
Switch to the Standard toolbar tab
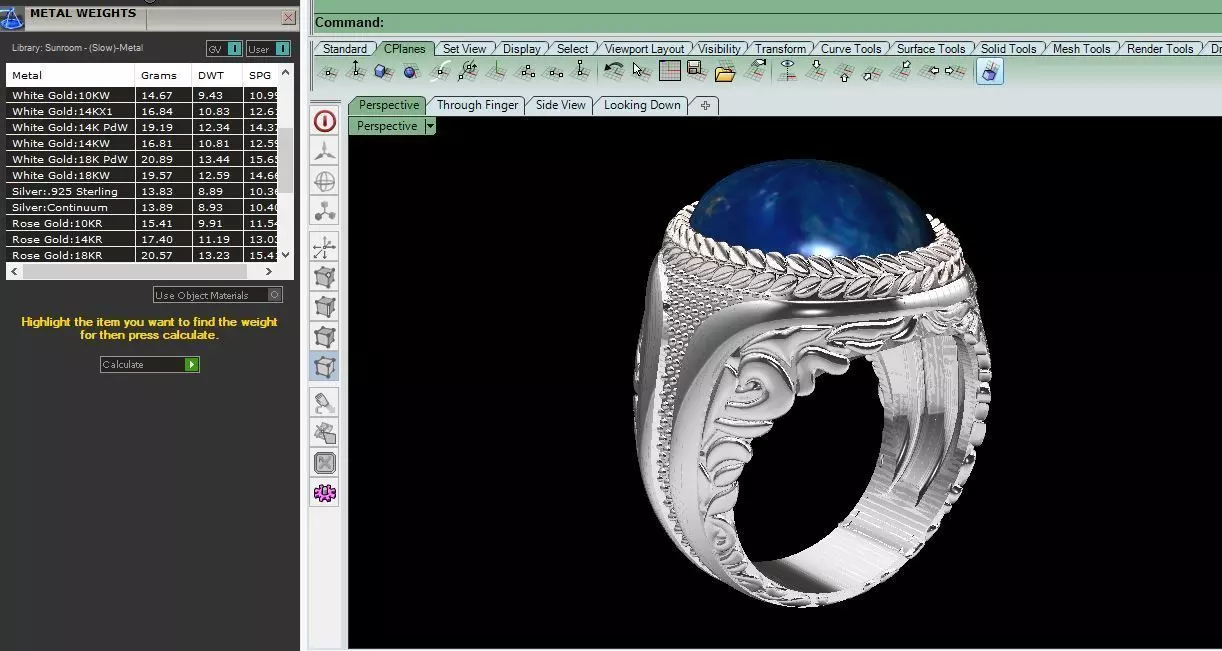pos(345,48)
